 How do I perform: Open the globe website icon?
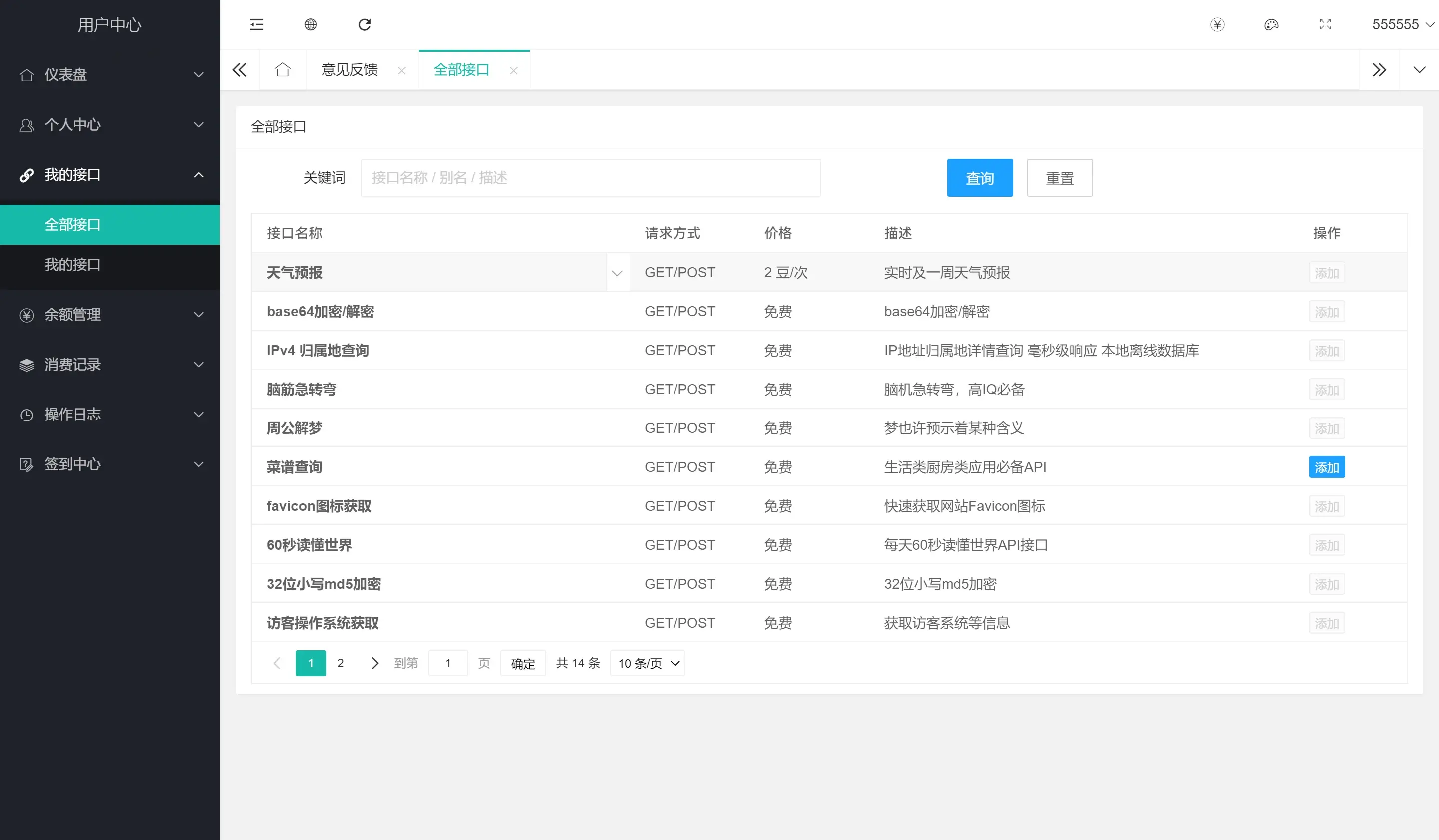coord(311,24)
